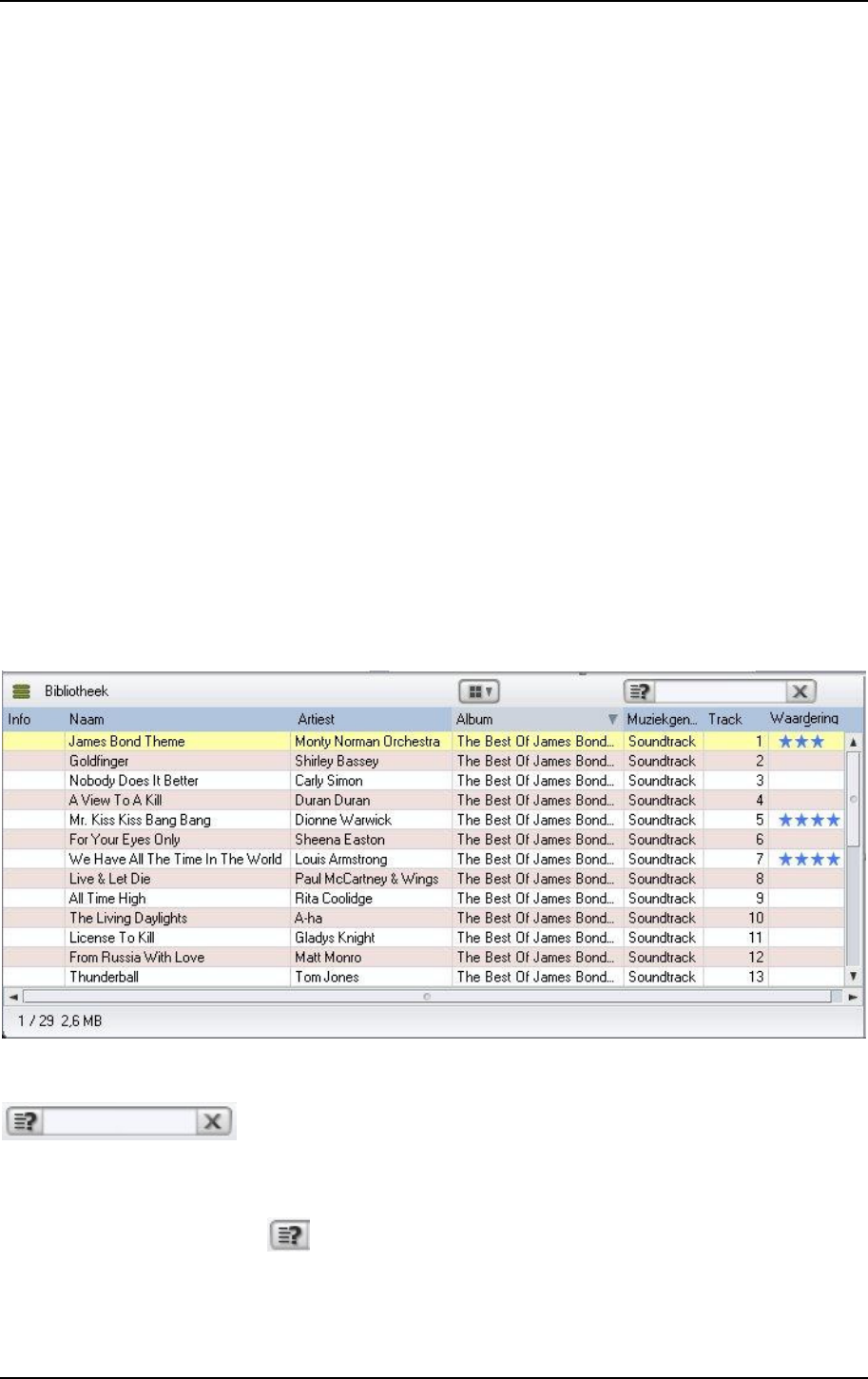Click artist Gladys Knight

pos(335,938)
